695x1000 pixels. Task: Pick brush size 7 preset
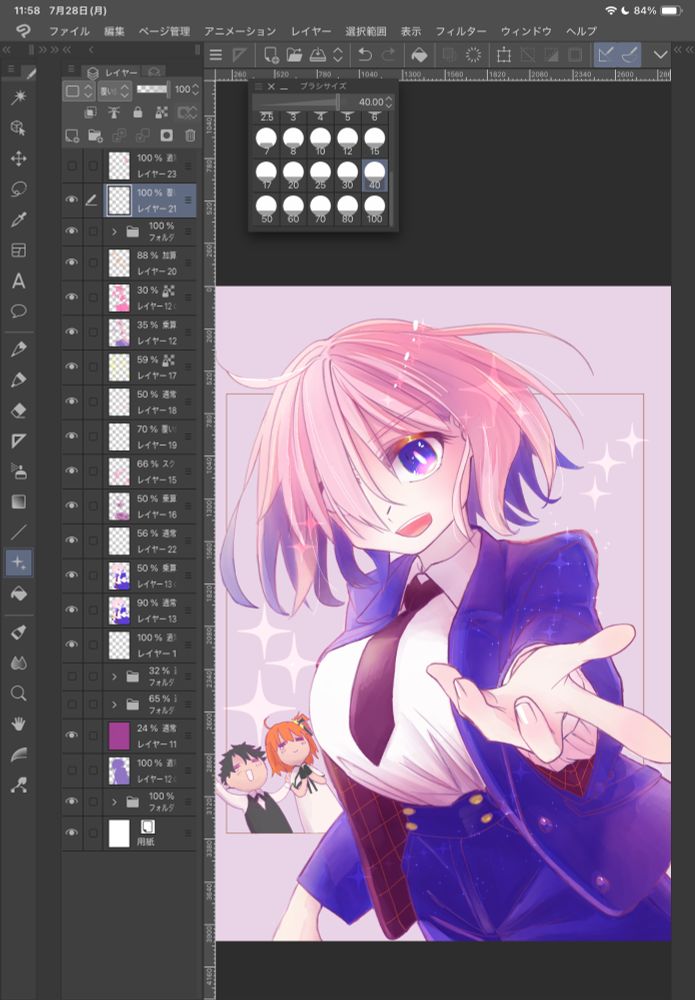pos(267,141)
